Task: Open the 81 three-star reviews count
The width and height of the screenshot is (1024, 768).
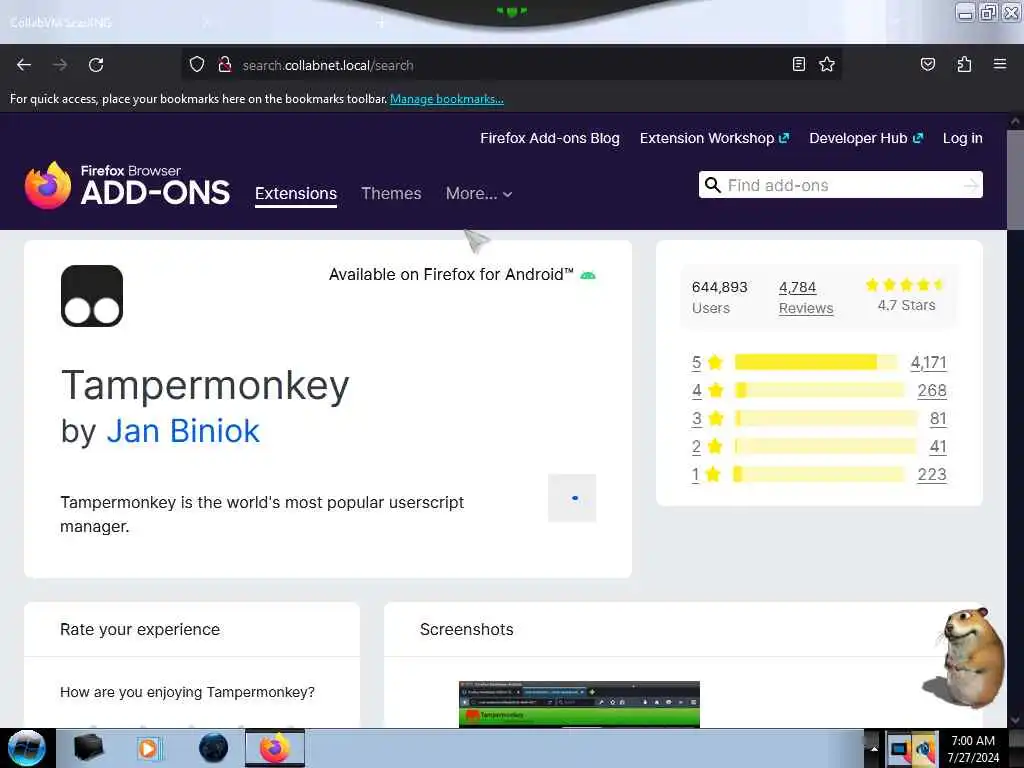Action: tap(938, 418)
